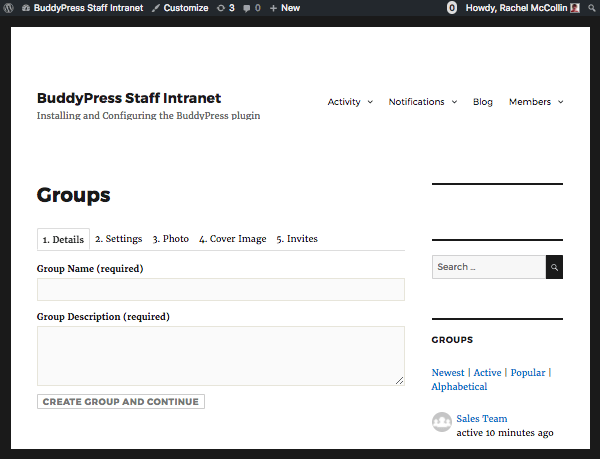Image resolution: width=600 pixels, height=459 pixels.
Task: Switch to the 3. Photo step
Action: click(x=171, y=239)
